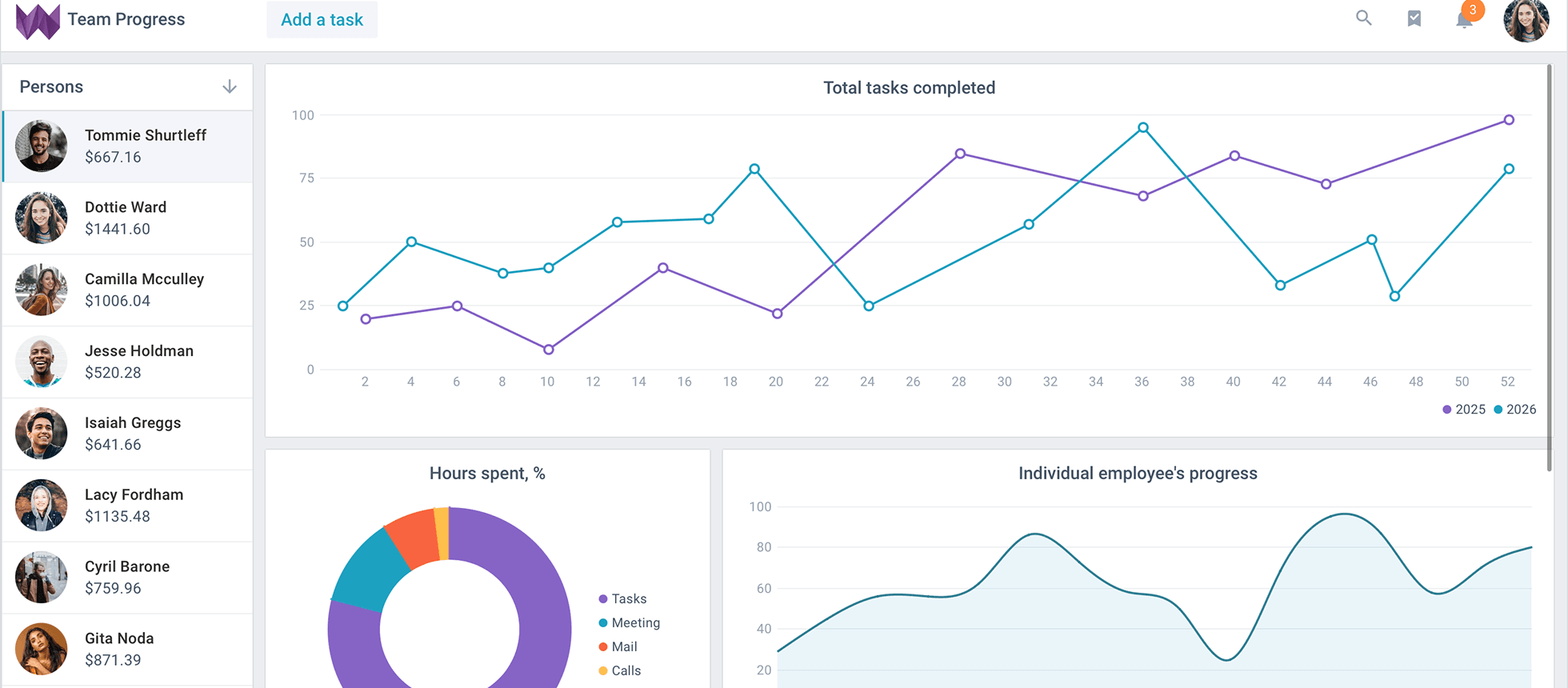Select Gita Noda in persons list

[128, 650]
